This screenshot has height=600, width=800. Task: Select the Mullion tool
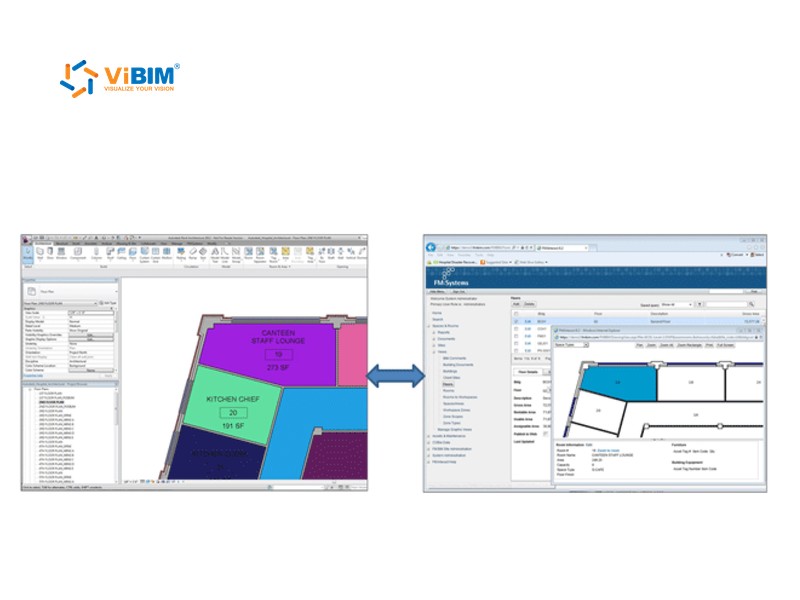167,254
